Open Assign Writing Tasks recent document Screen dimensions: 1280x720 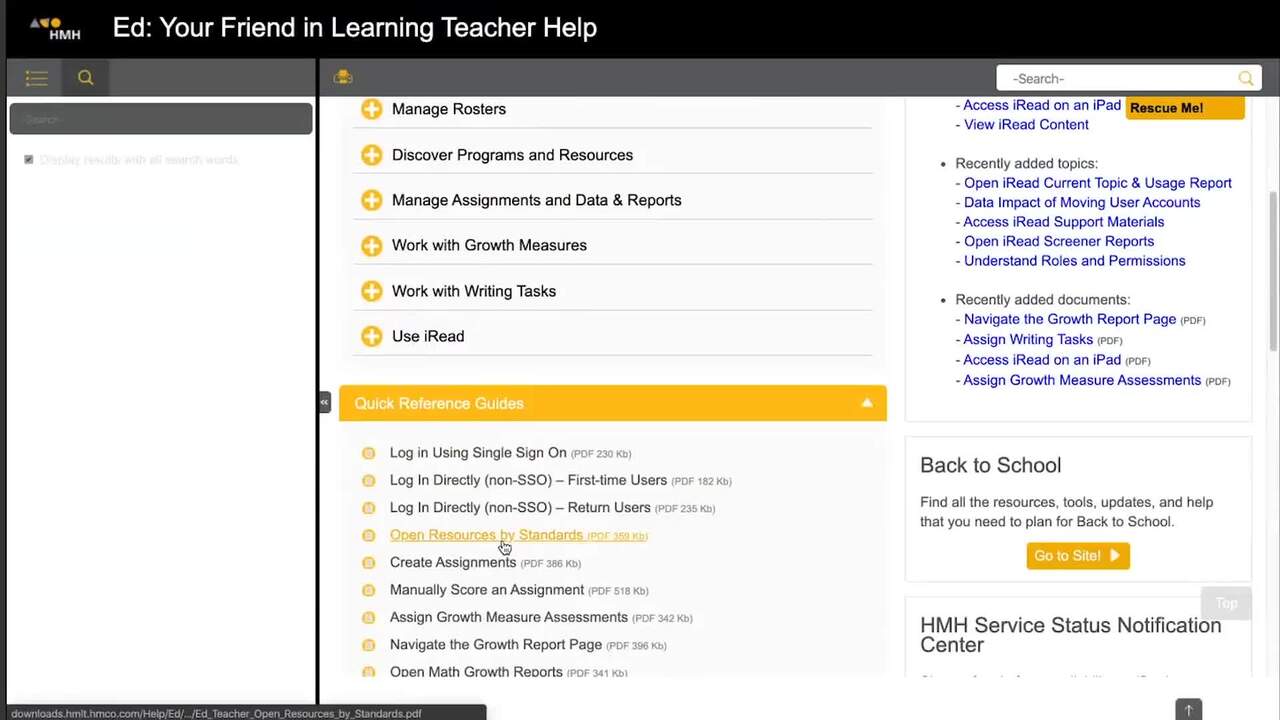1028,340
